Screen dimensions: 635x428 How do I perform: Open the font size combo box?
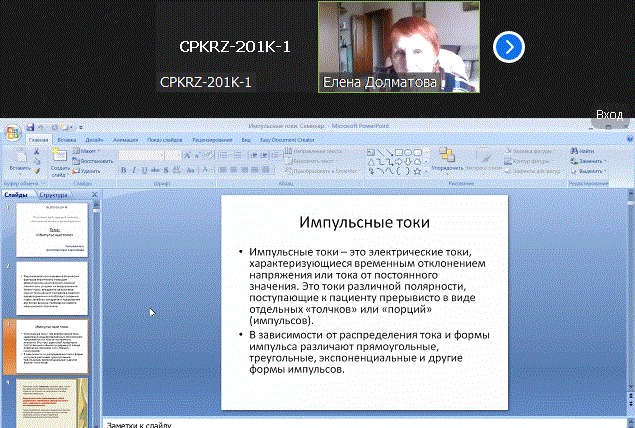tap(173, 155)
